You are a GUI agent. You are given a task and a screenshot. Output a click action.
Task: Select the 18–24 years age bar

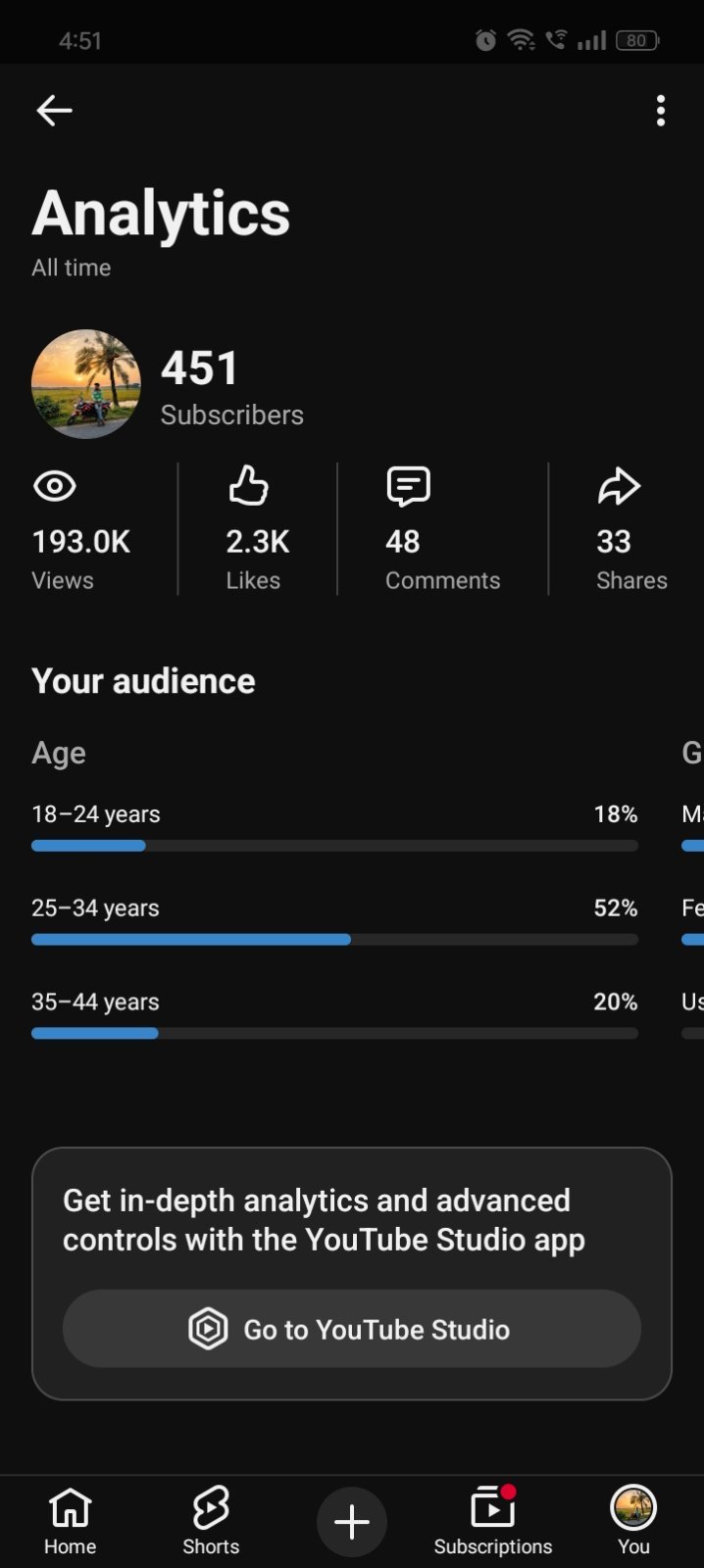click(x=334, y=846)
